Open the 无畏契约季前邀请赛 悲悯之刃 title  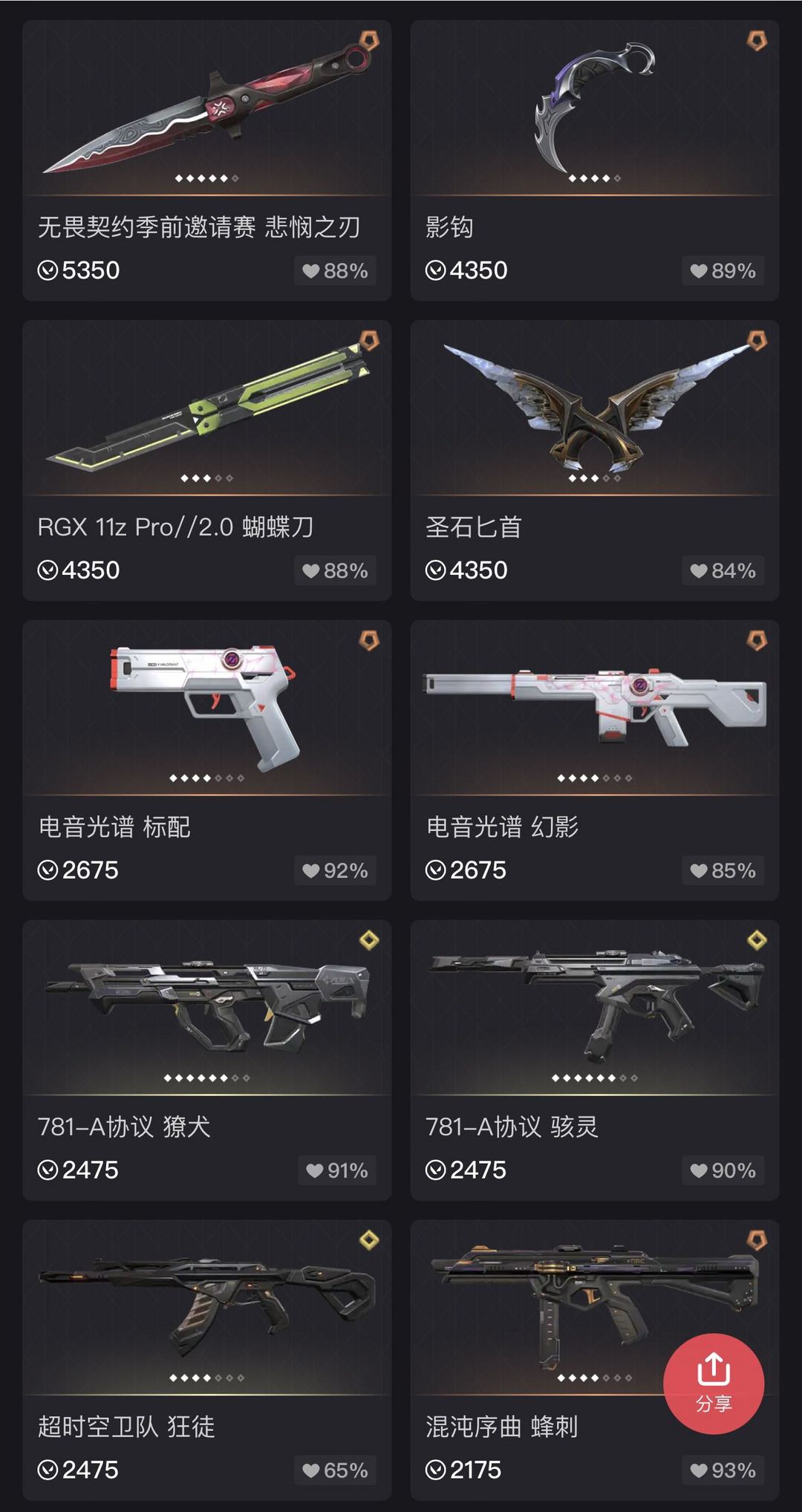(x=199, y=227)
